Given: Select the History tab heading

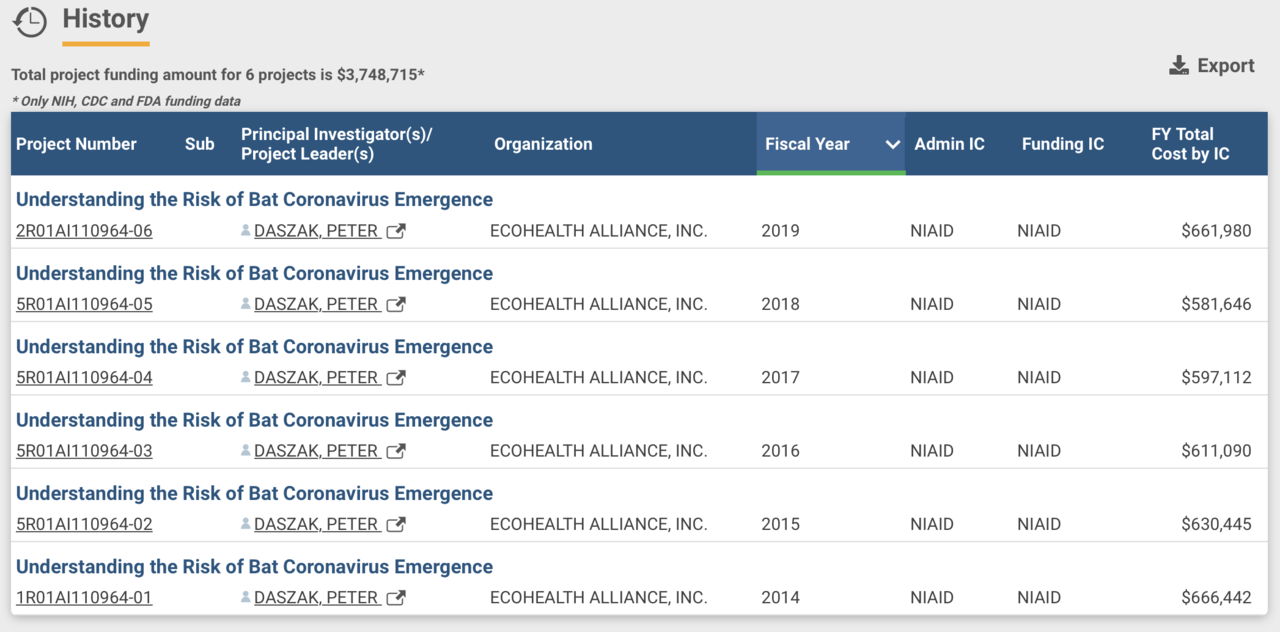Looking at the screenshot, I should pyautogui.click(x=105, y=19).
